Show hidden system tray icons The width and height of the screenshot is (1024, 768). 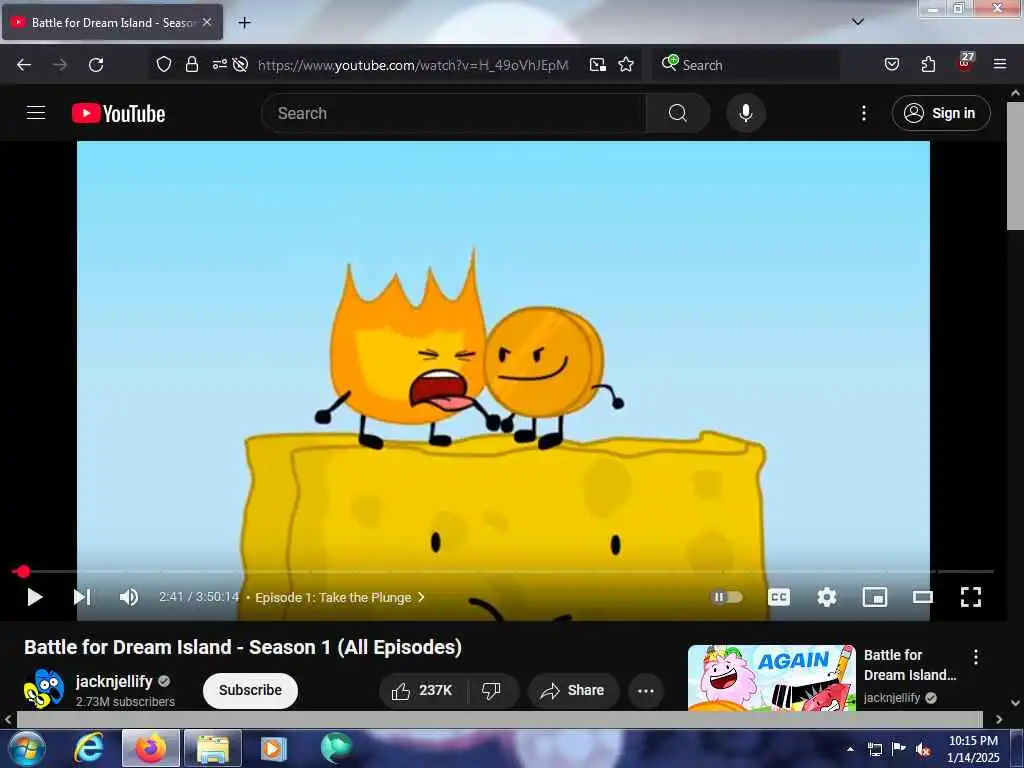coord(850,749)
